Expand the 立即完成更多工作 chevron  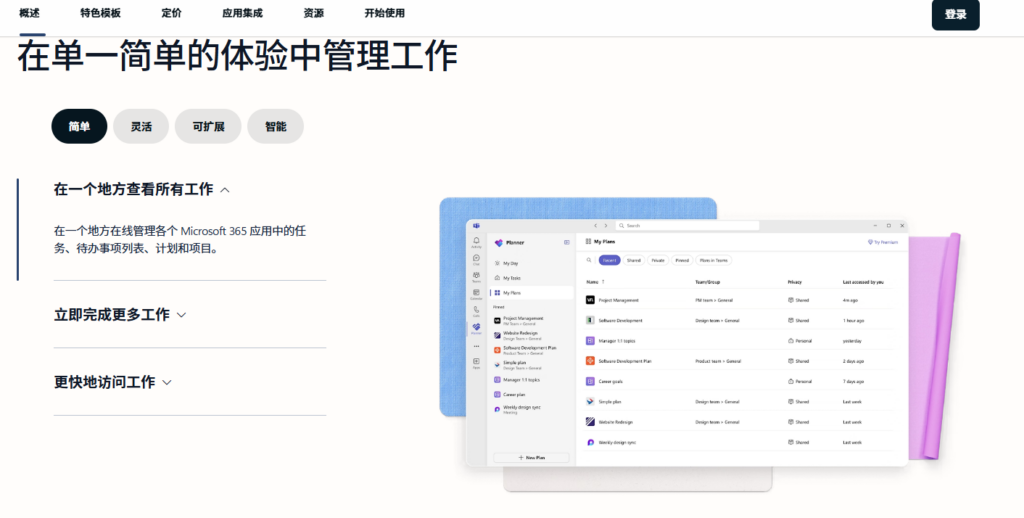182,315
